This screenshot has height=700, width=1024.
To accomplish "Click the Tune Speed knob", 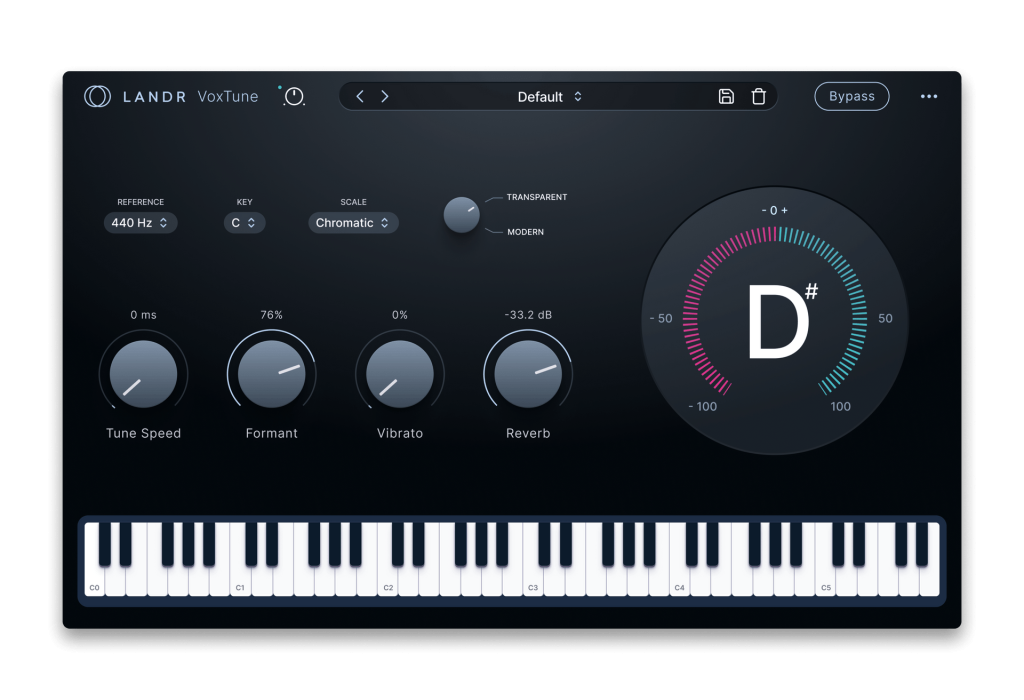I will (x=143, y=374).
